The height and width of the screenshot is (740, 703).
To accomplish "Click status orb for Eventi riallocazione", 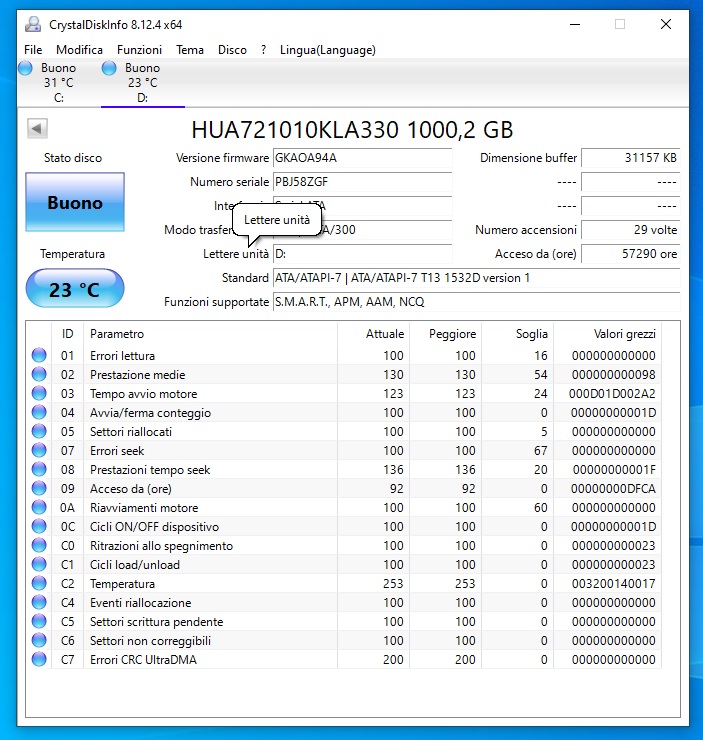I will click(x=39, y=602).
